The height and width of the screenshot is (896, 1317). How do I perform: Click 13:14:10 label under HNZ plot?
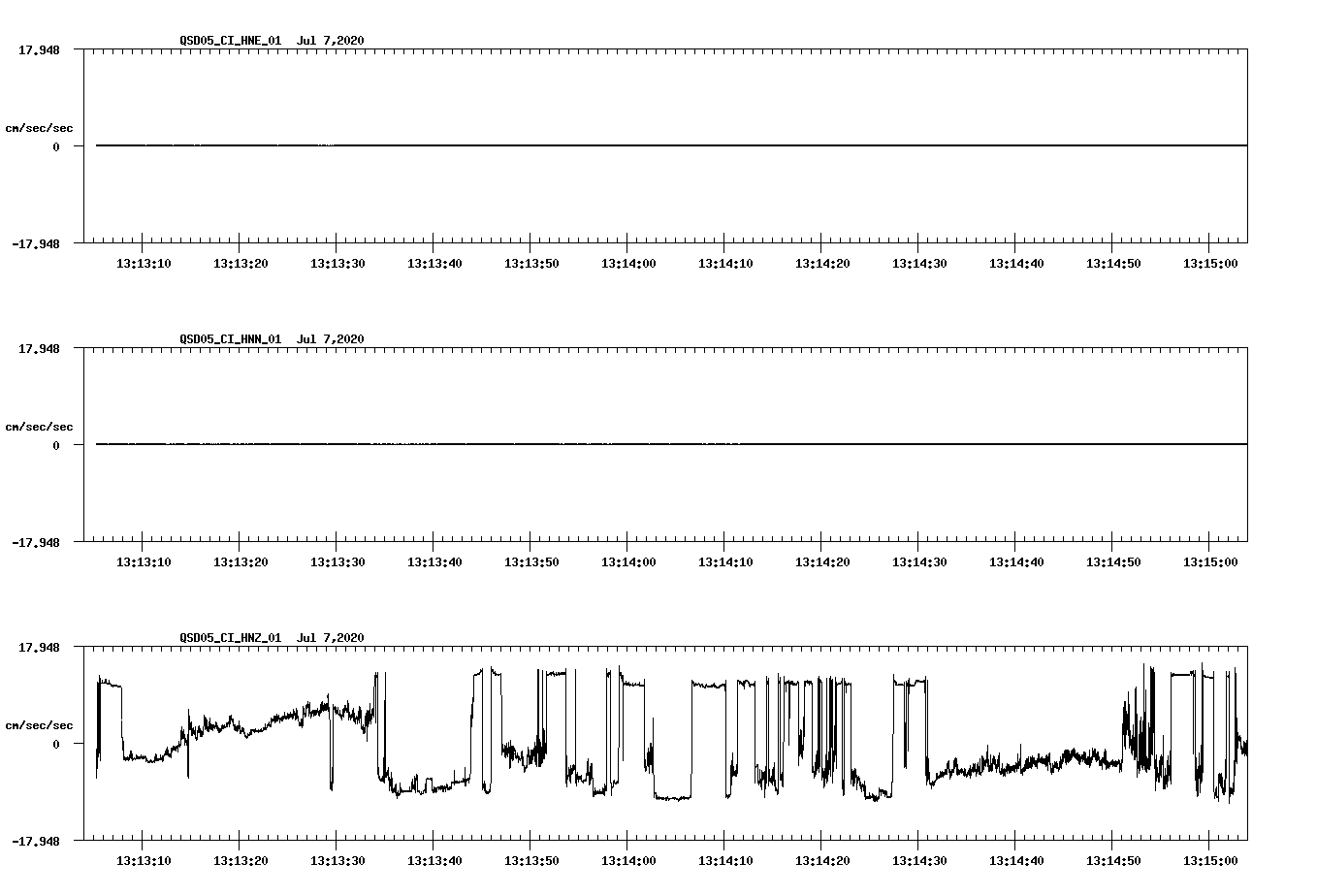coord(725,860)
